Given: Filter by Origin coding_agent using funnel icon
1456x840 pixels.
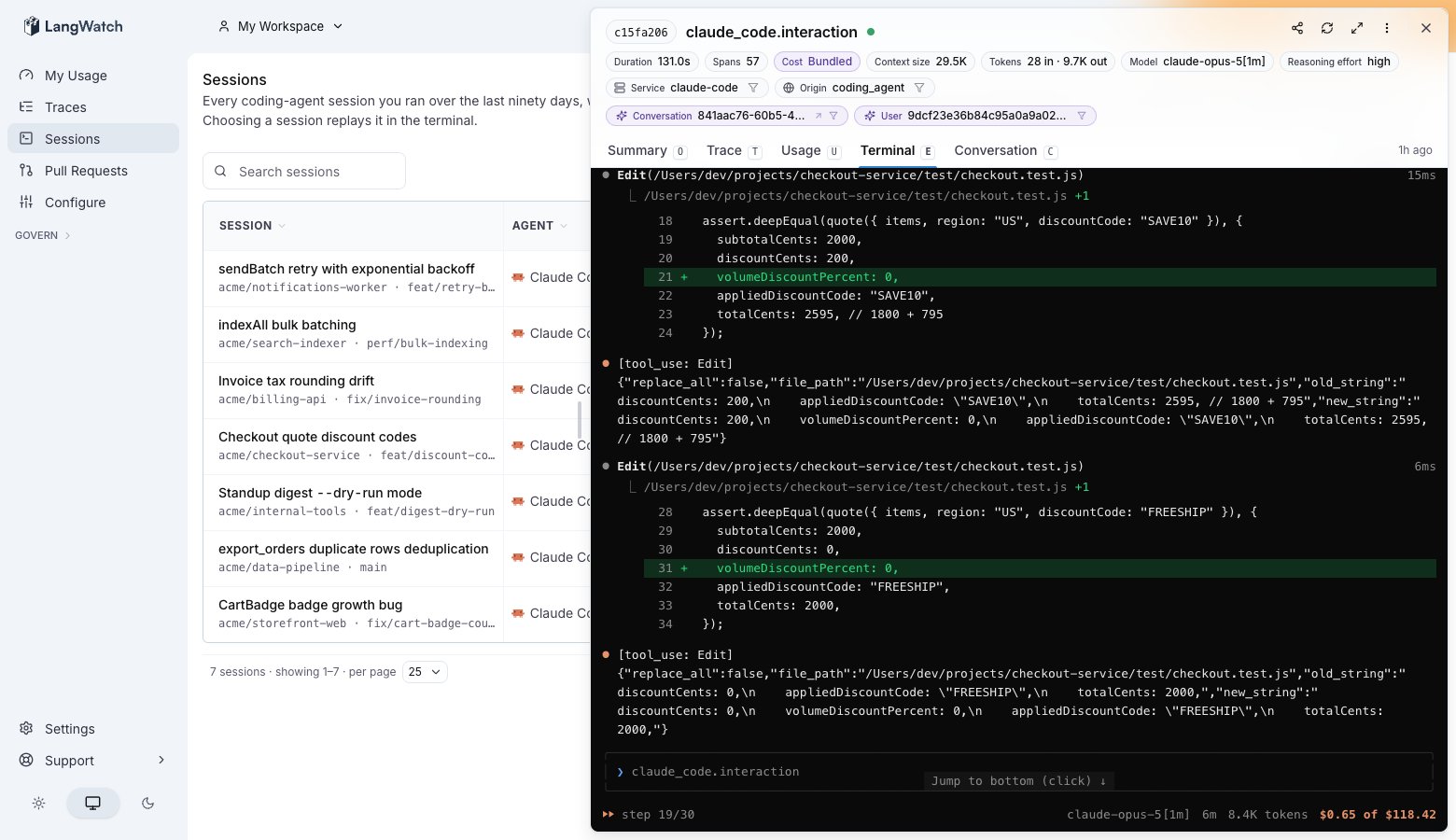Looking at the screenshot, I should point(919,88).
